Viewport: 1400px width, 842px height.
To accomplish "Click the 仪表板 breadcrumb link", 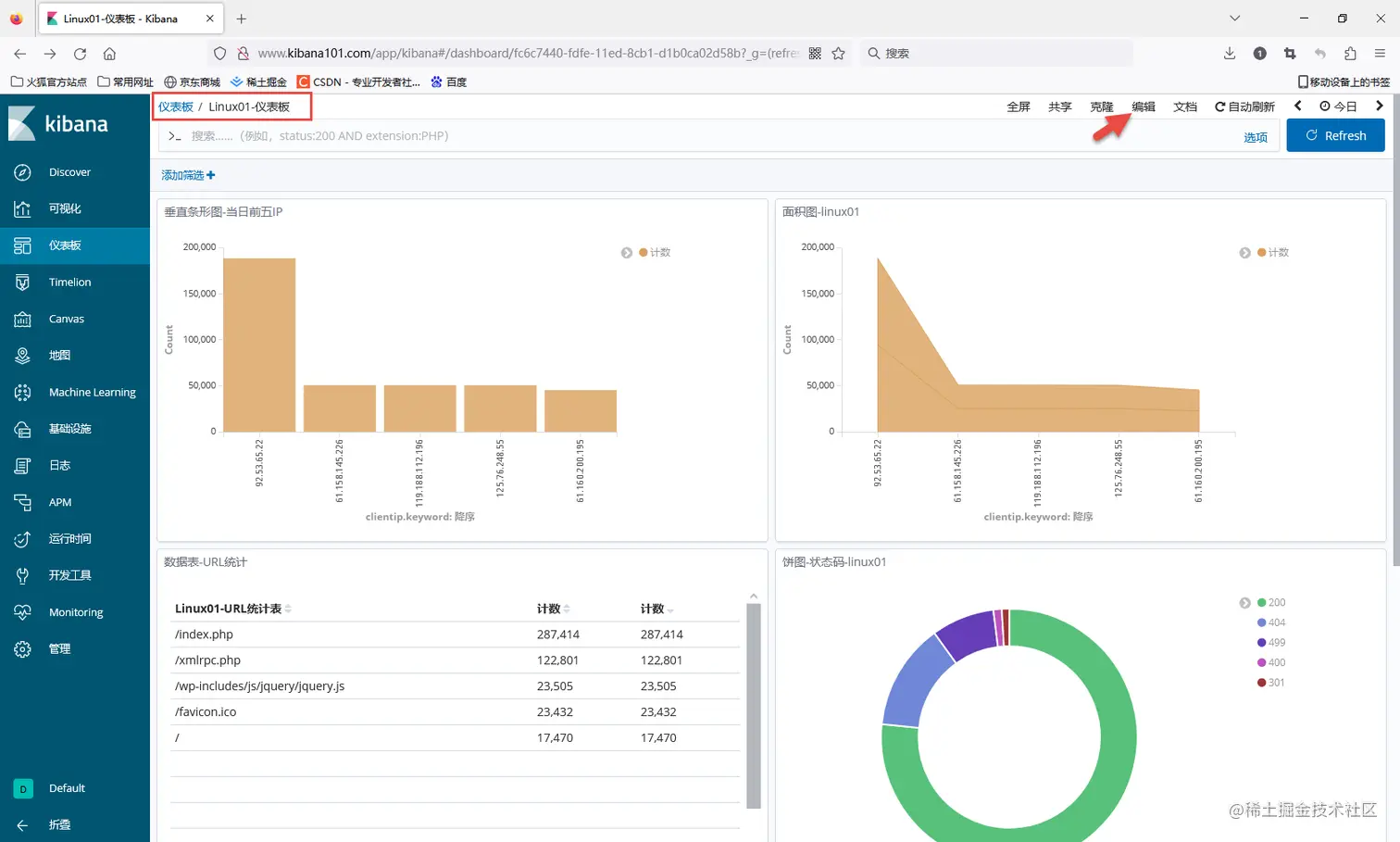I will click(176, 107).
